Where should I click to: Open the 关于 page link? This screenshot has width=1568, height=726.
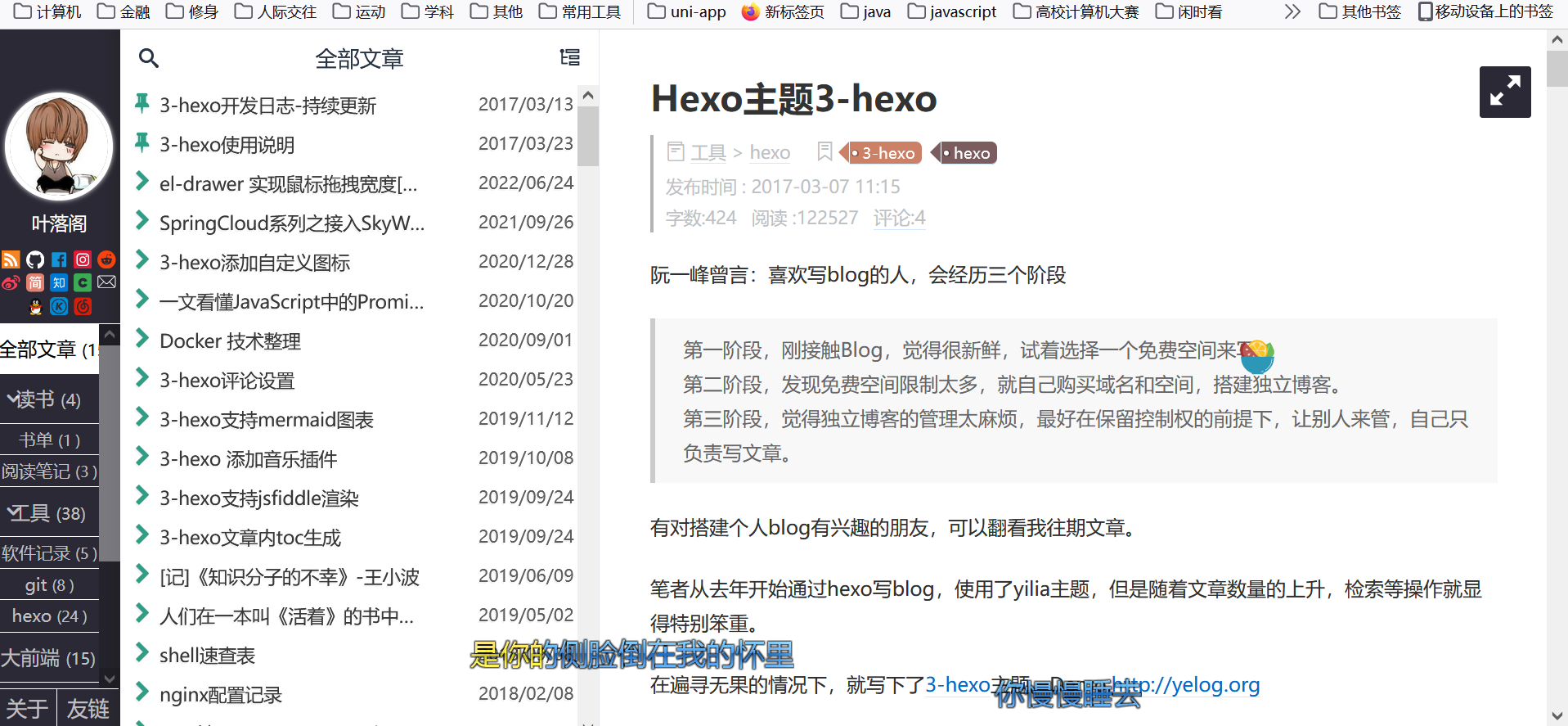point(27,708)
